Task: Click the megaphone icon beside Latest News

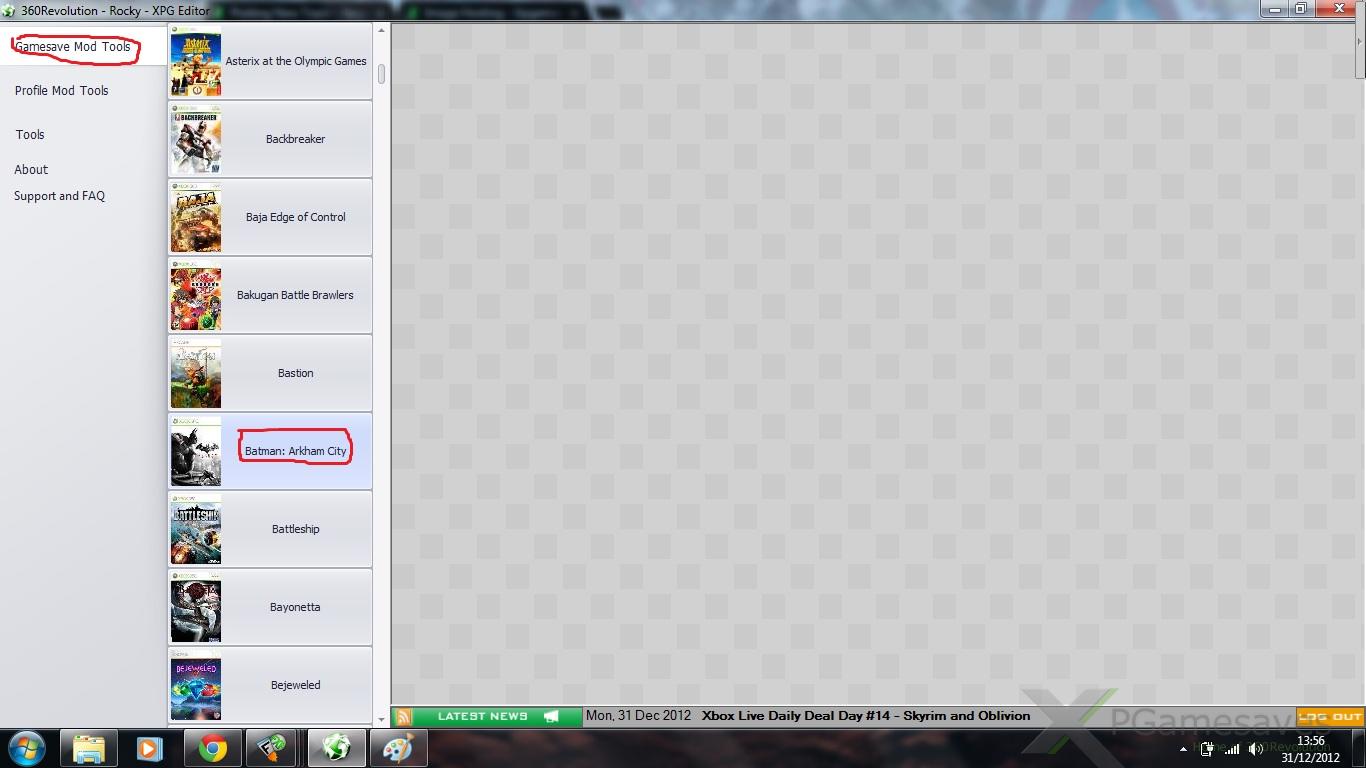Action: (x=551, y=716)
